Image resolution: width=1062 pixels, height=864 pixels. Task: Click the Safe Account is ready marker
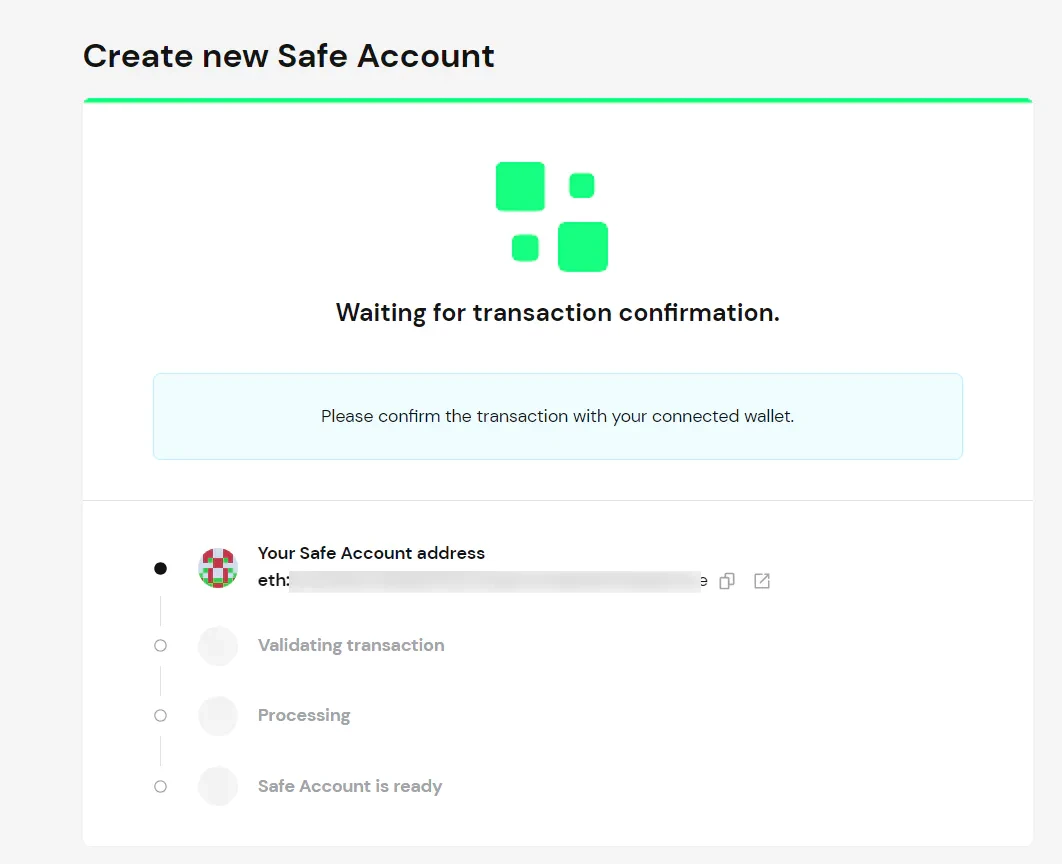click(x=160, y=787)
